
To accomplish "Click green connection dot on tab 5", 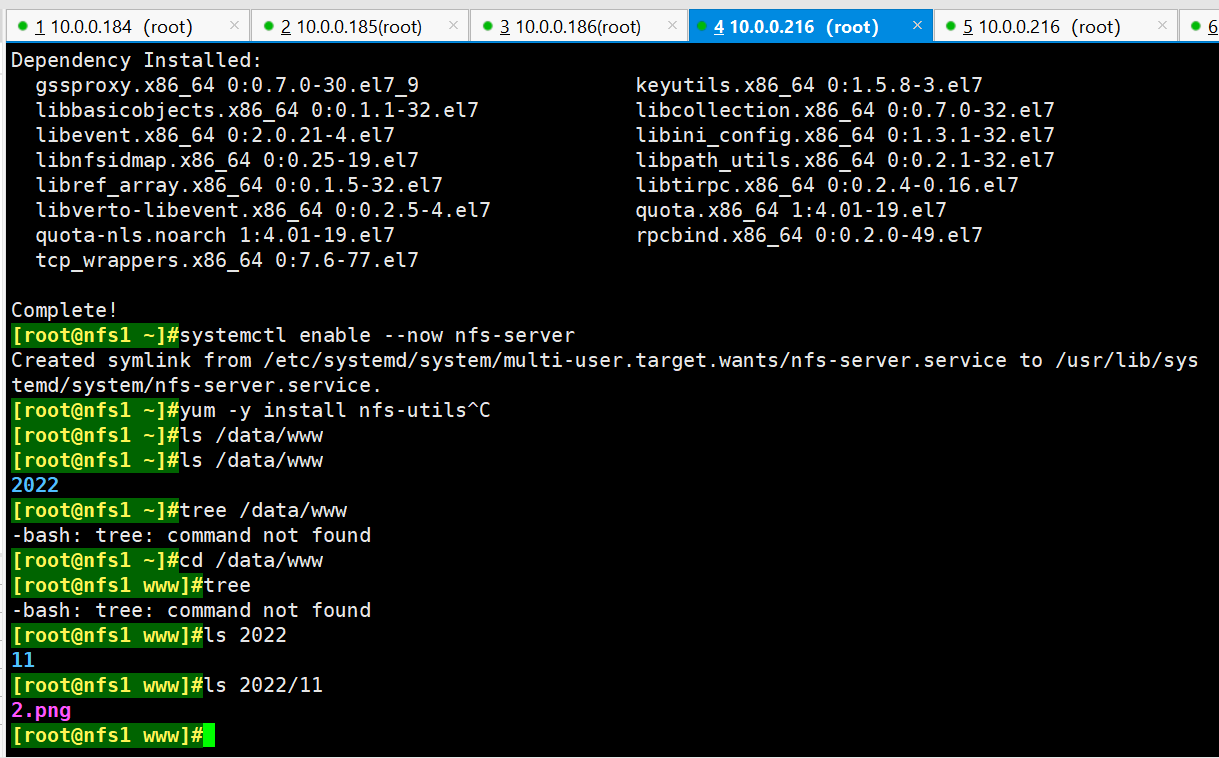I will pos(951,26).
